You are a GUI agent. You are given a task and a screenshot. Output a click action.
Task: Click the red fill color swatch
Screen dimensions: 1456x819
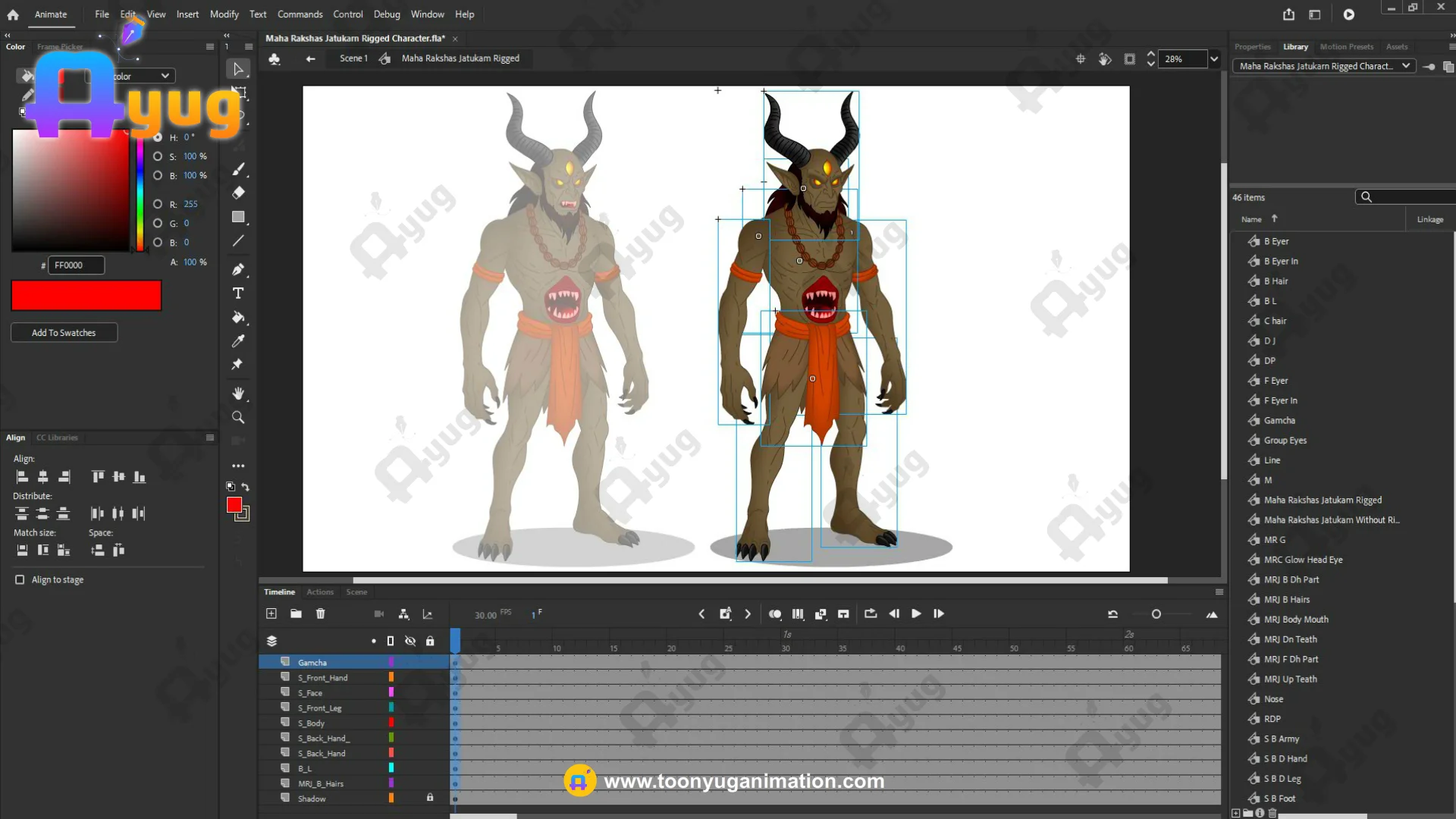[234, 505]
